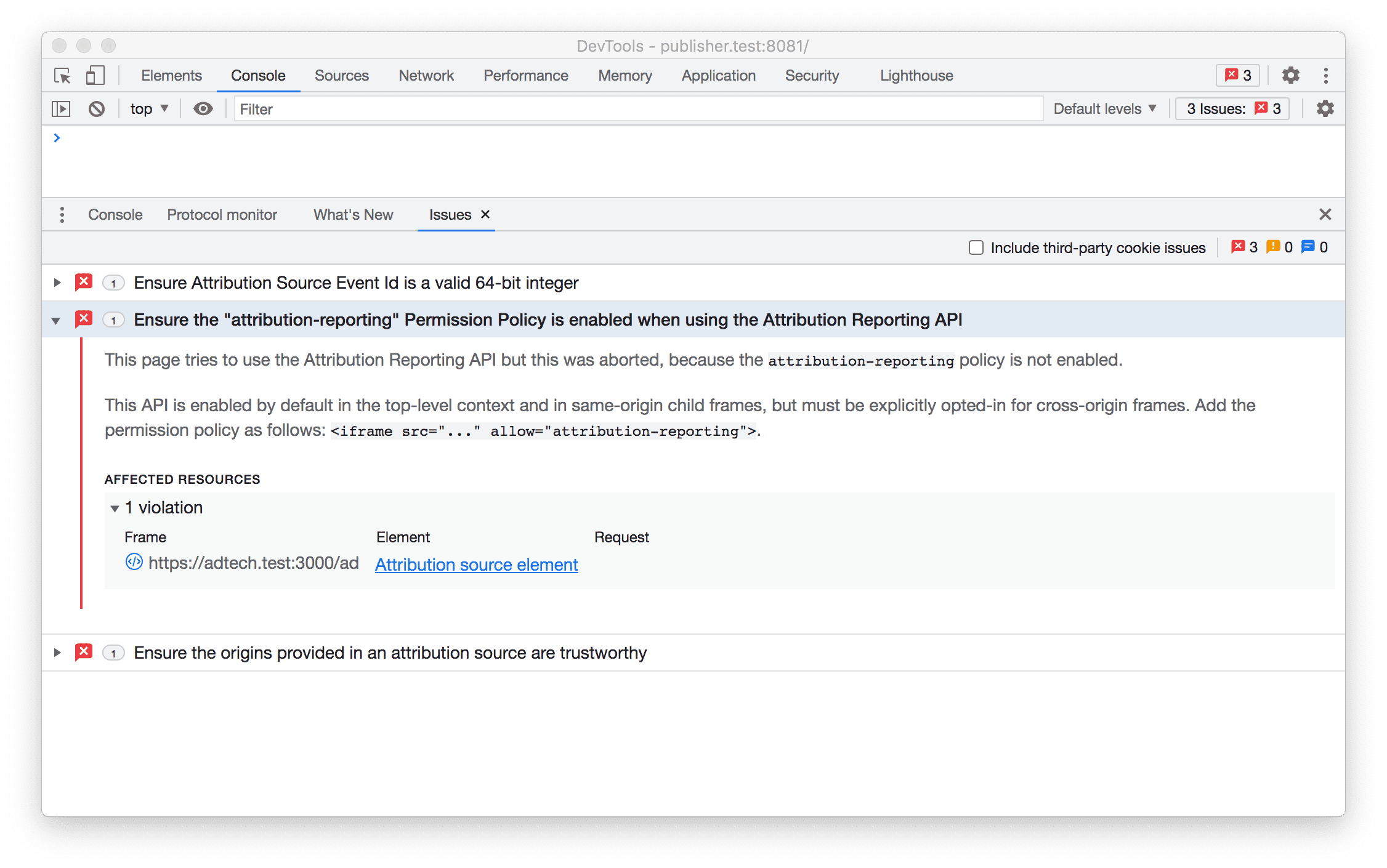Expand the Attribution Source Event Id issue

tap(57, 283)
